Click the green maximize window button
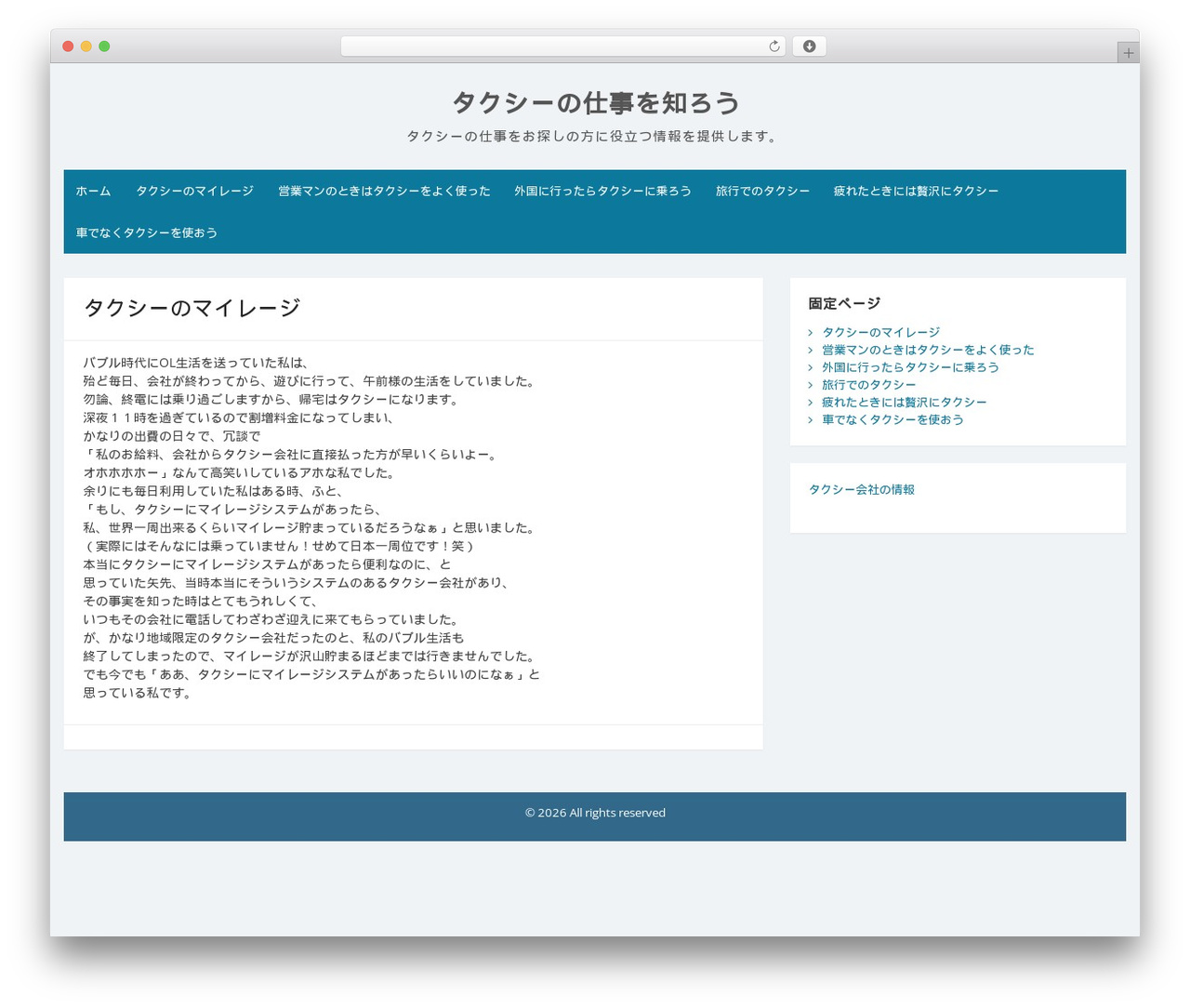 [x=104, y=46]
